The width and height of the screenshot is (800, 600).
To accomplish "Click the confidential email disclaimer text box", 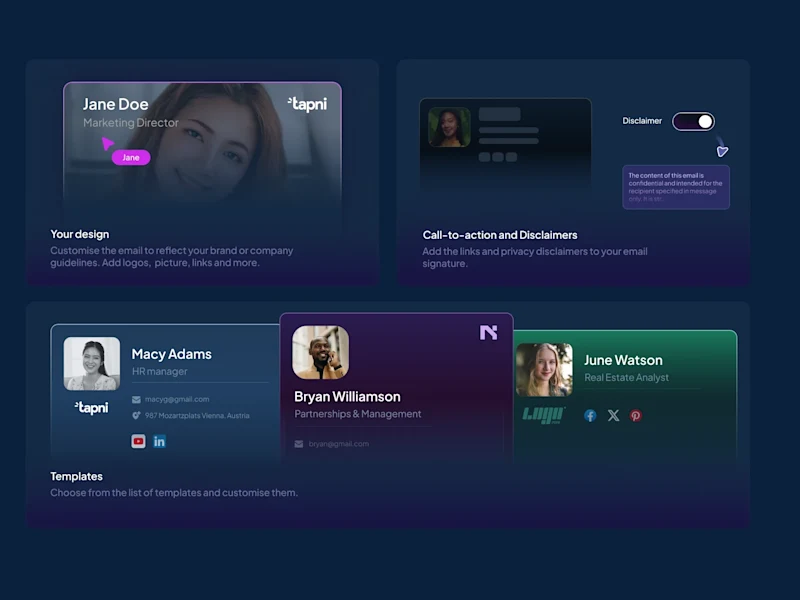I will coord(676,187).
